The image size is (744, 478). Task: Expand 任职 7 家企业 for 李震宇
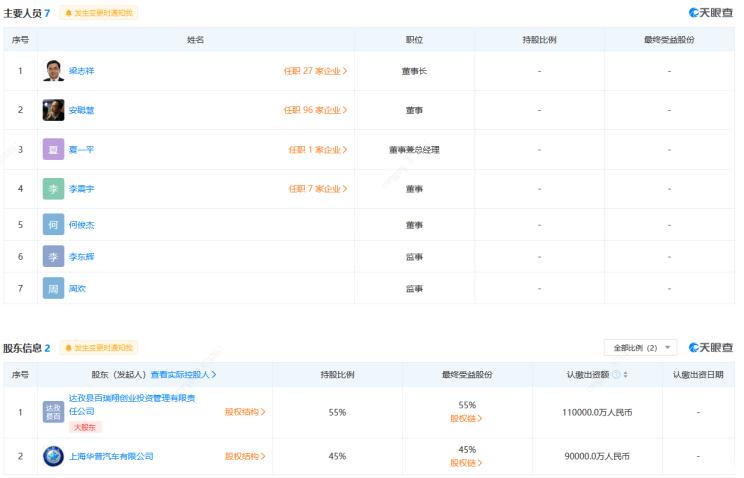tap(318, 188)
